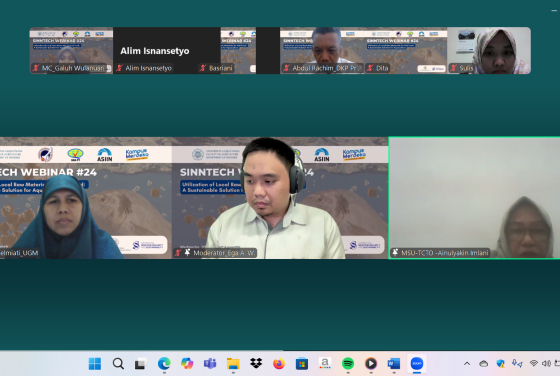The height and width of the screenshot is (376, 560).
Task: Open the Windows Security shield tray icon
Action: [500, 364]
